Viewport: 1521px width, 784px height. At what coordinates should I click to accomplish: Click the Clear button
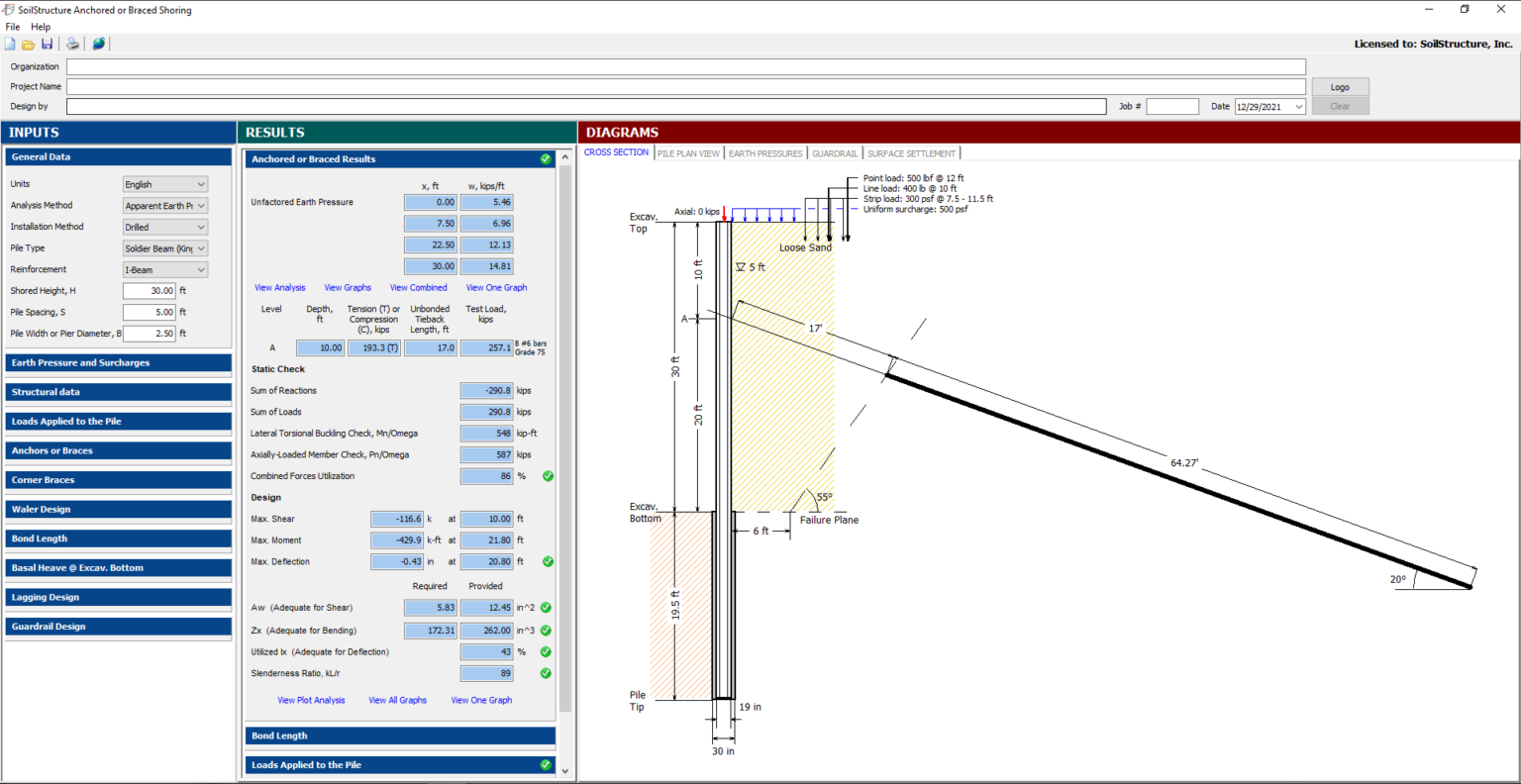coord(1340,106)
